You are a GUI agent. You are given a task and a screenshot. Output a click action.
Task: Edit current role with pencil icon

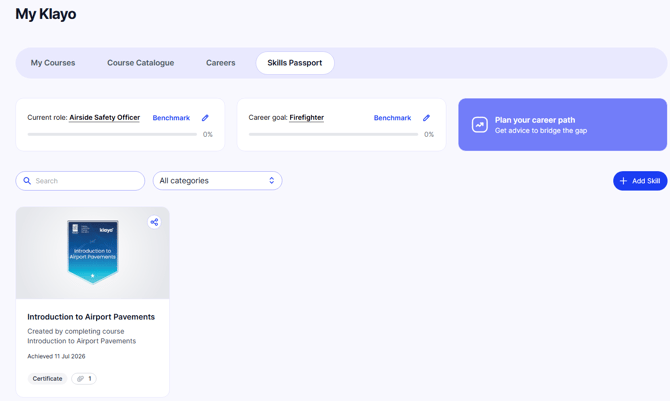point(205,118)
